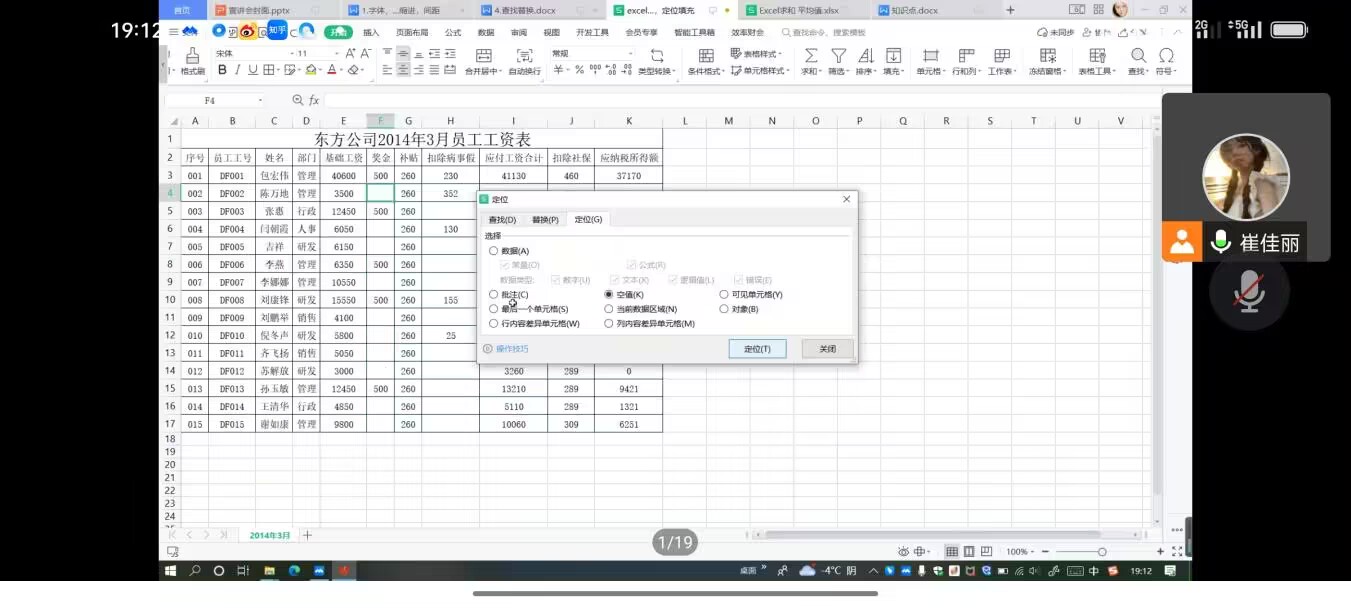This screenshot has width=1351, height=608.
Task: Expand the Name Box F4 dropdown
Action: 260,101
